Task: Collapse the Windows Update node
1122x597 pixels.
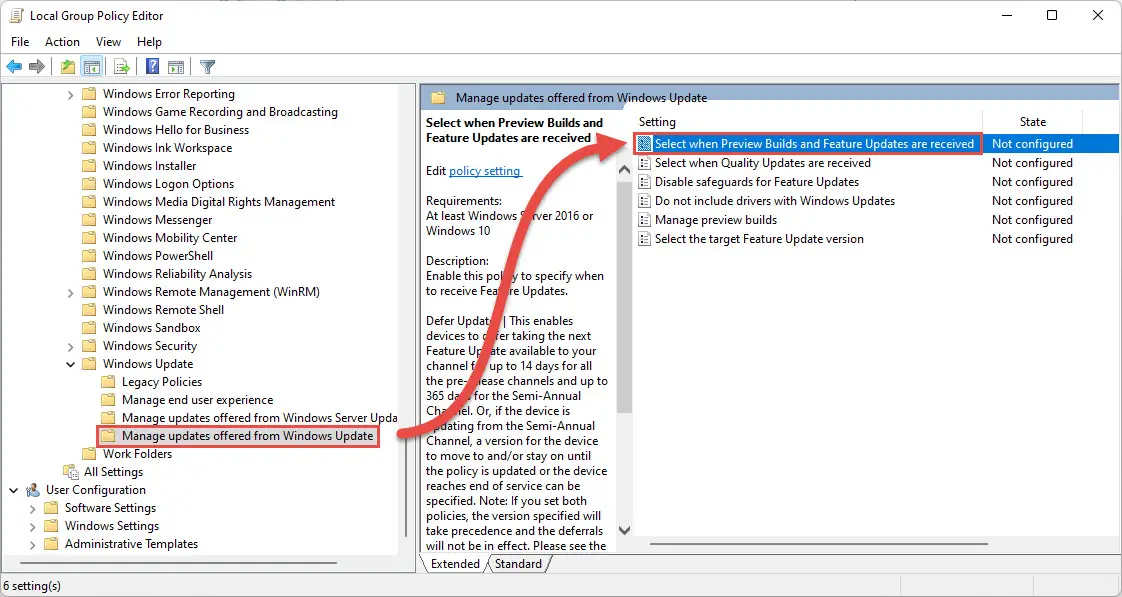Action: click(x=70, y=364)
